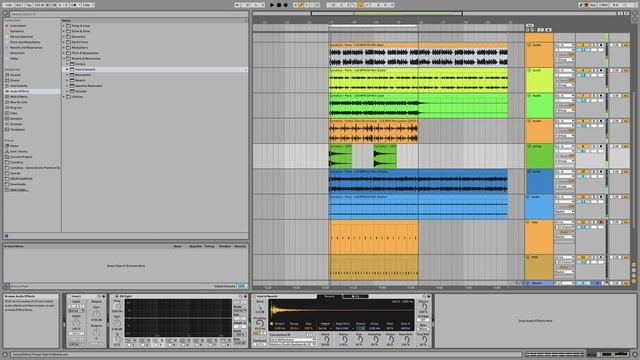Click the Plug-Ins category icon in browser
640x360 pixels.
click(7, 108)
